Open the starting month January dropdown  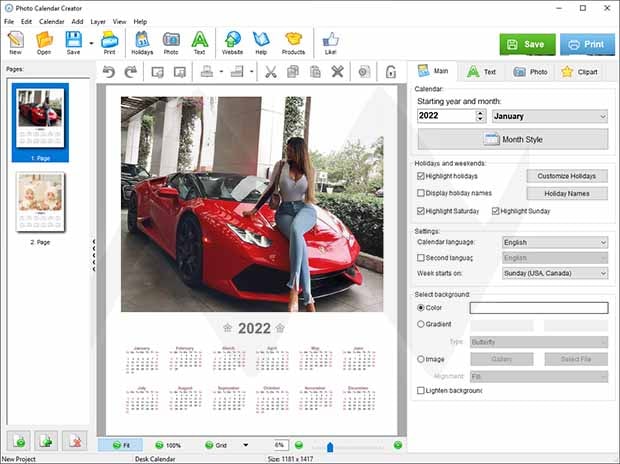tap(550, 116)
